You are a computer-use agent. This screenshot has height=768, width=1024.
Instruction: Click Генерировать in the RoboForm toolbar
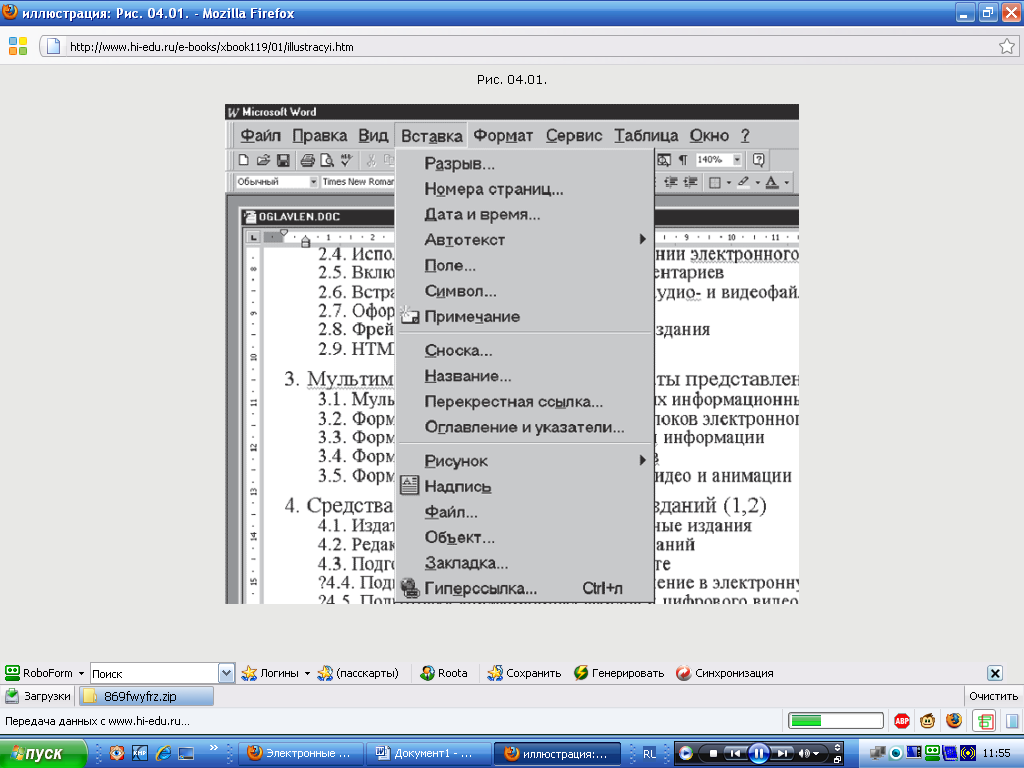[619, 673]
